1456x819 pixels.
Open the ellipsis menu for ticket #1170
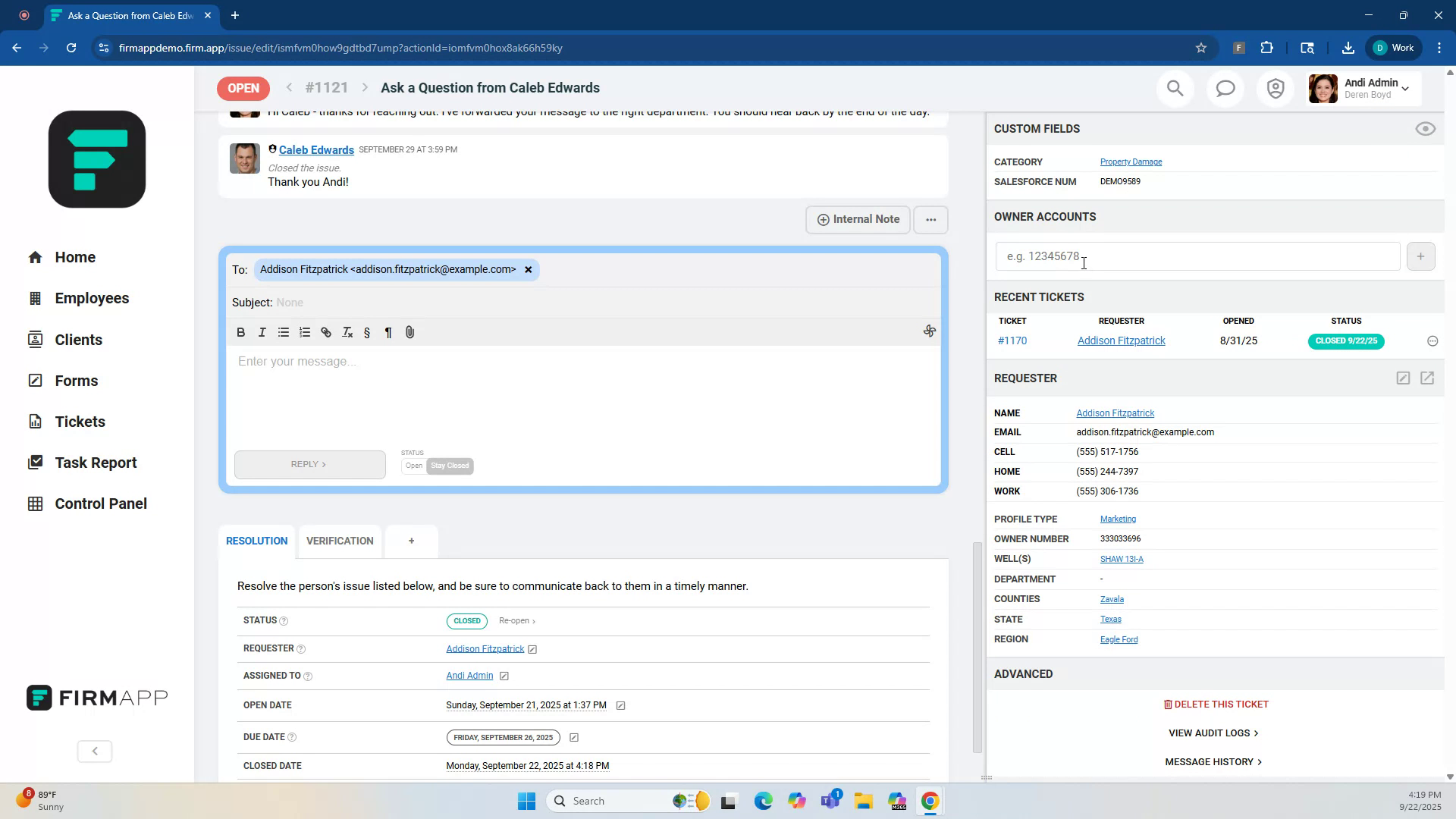[x=1432, y=341]
